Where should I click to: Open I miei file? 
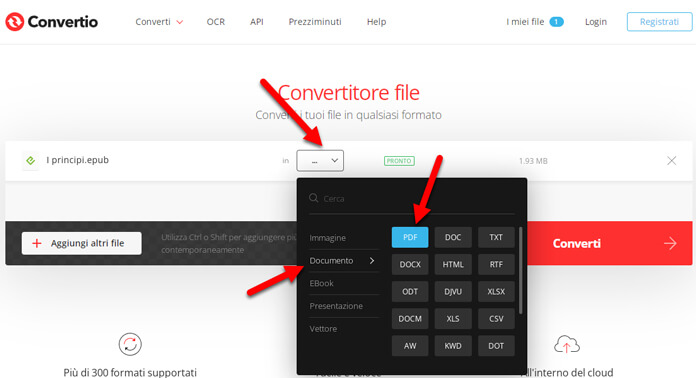pos(525,22)
